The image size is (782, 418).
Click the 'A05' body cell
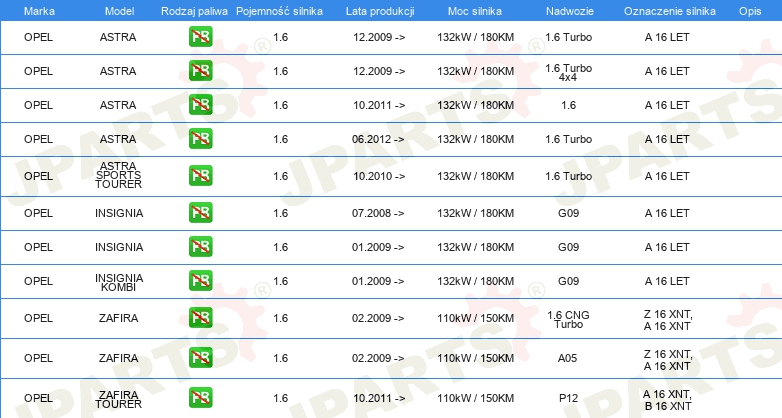pos(568,358)
